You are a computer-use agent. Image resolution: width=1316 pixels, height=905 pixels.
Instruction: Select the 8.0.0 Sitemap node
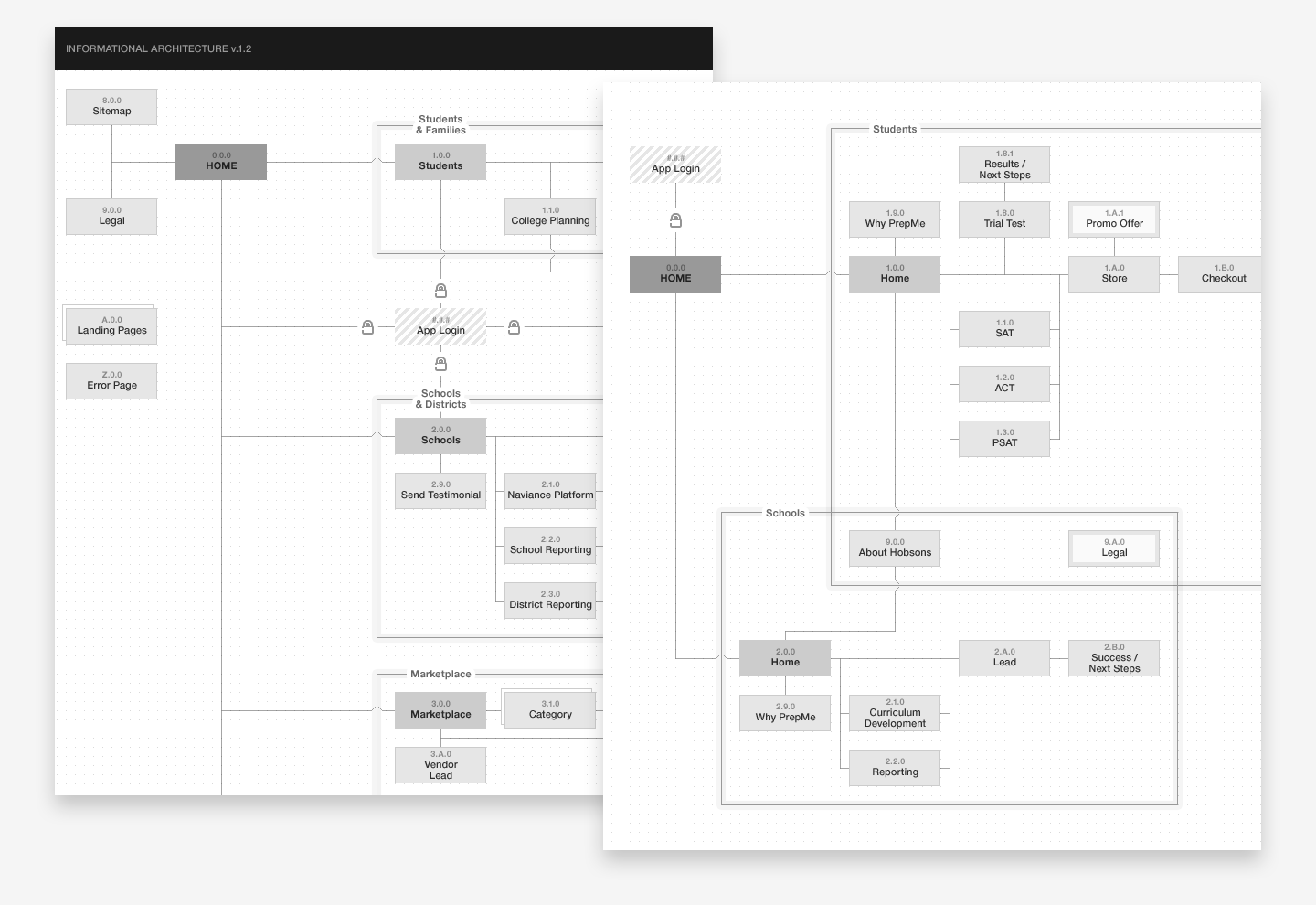coord(111,107)
